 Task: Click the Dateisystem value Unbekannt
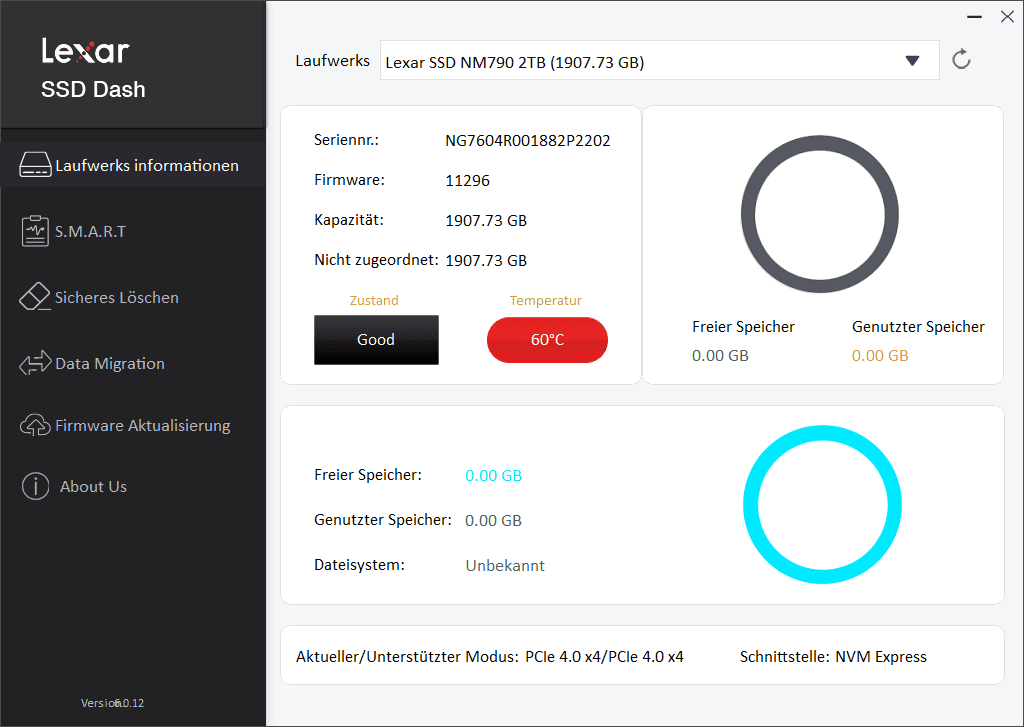click(x=505, y=566)
